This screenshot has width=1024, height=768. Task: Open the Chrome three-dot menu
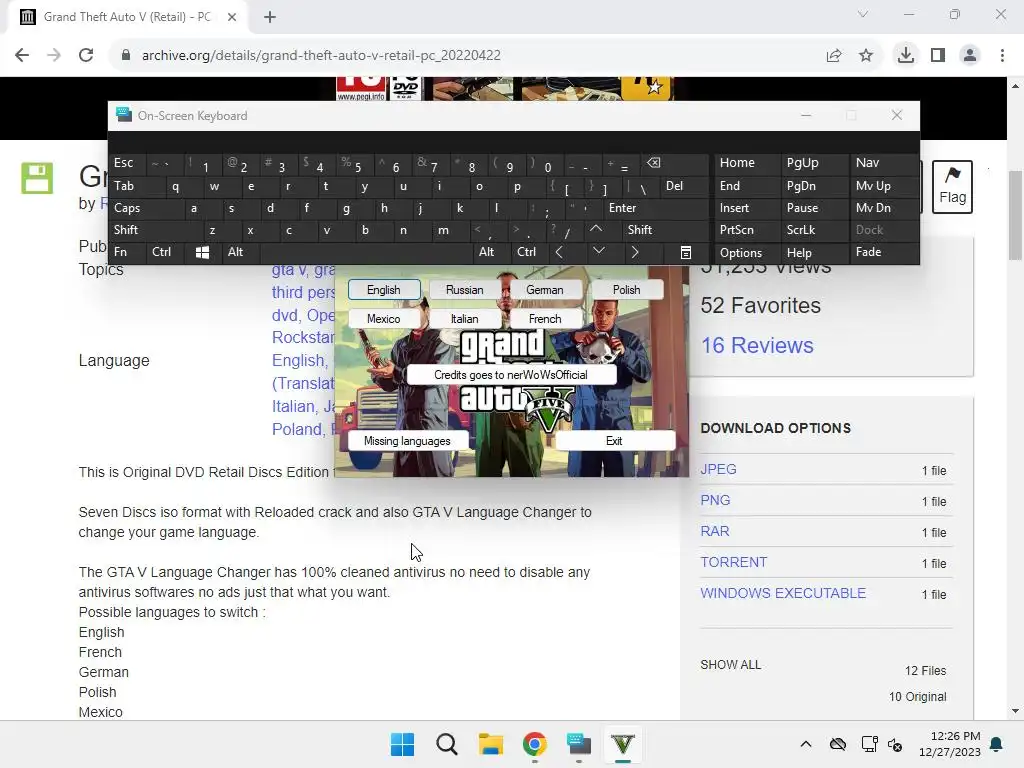(x=1002, y=56)
